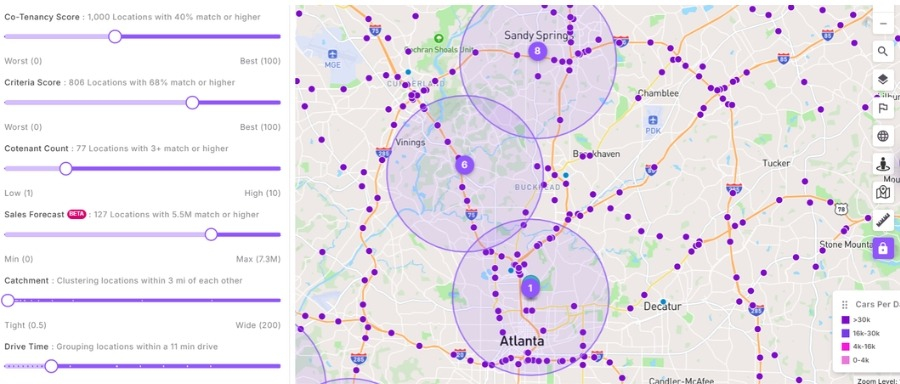Viewport: 900px width, 384px height.
Task: Click the Chamblee label on map
Action: coord(658,93)
